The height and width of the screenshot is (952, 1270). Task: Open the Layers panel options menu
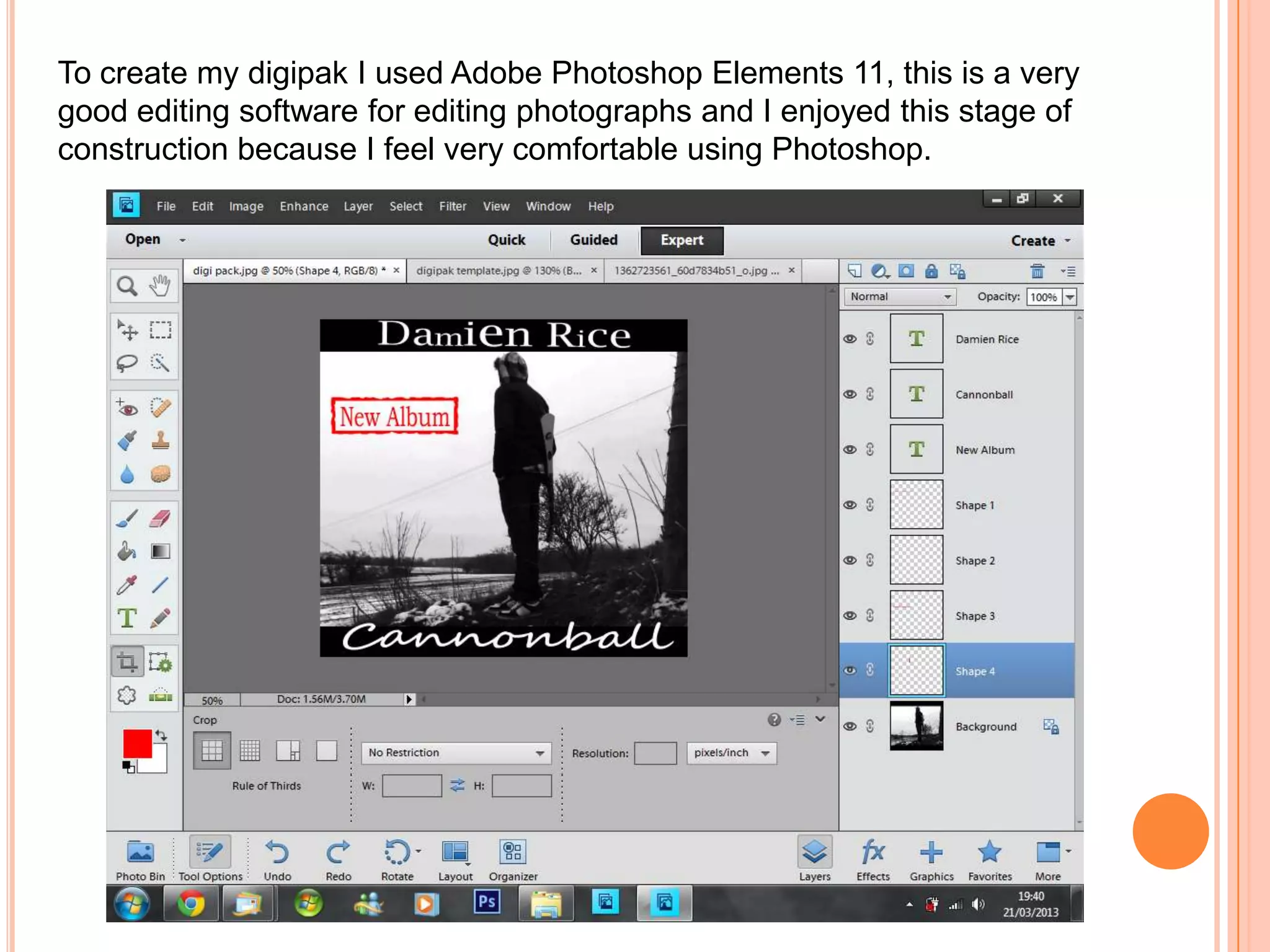pyautogui.click(x=1068, y=271)
